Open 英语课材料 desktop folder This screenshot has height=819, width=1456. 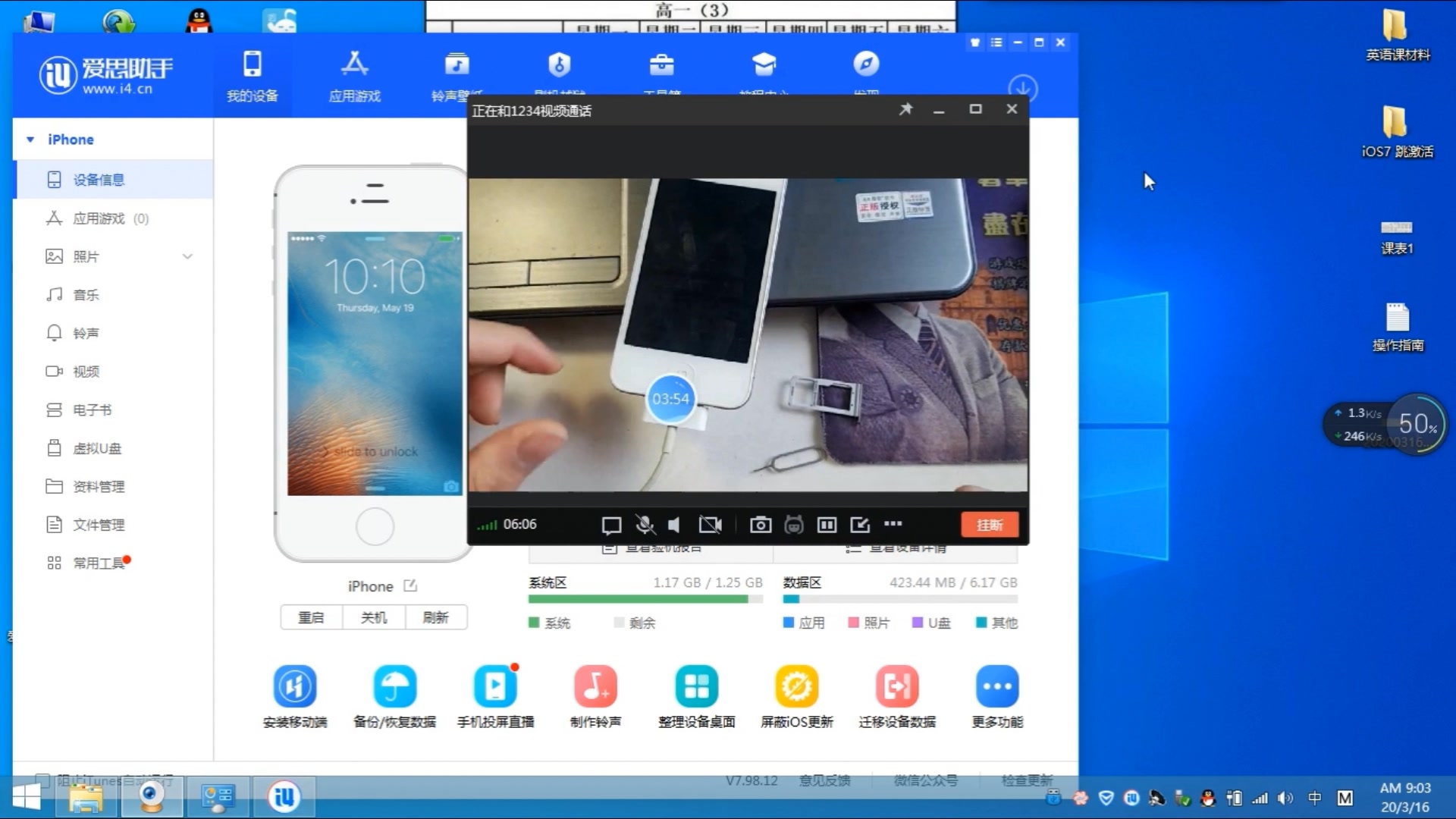point(1397,35)
